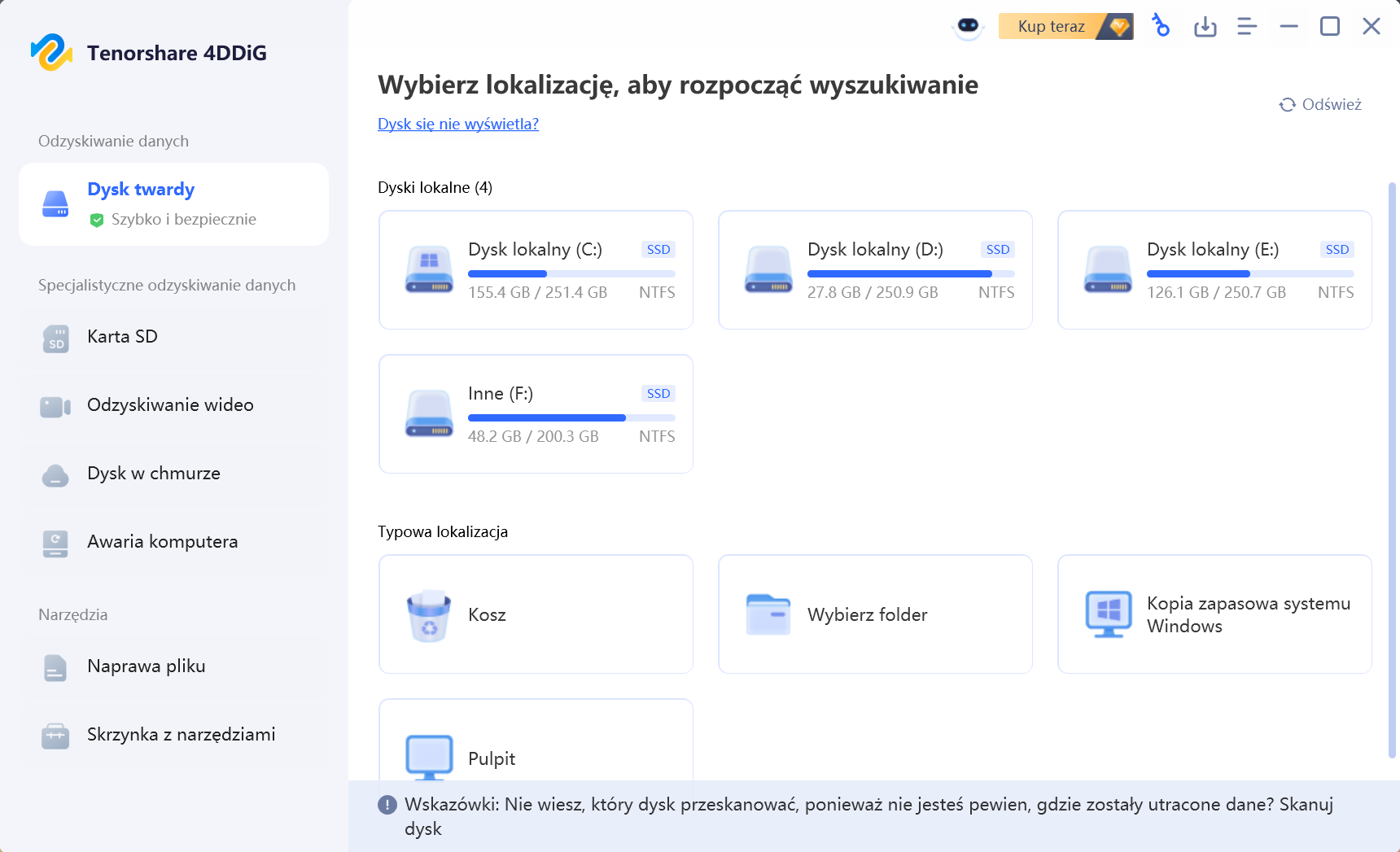Open the hamburger menu icon
The width and height of the screenshot is (1400, 852).
[x=1247, y=27]
